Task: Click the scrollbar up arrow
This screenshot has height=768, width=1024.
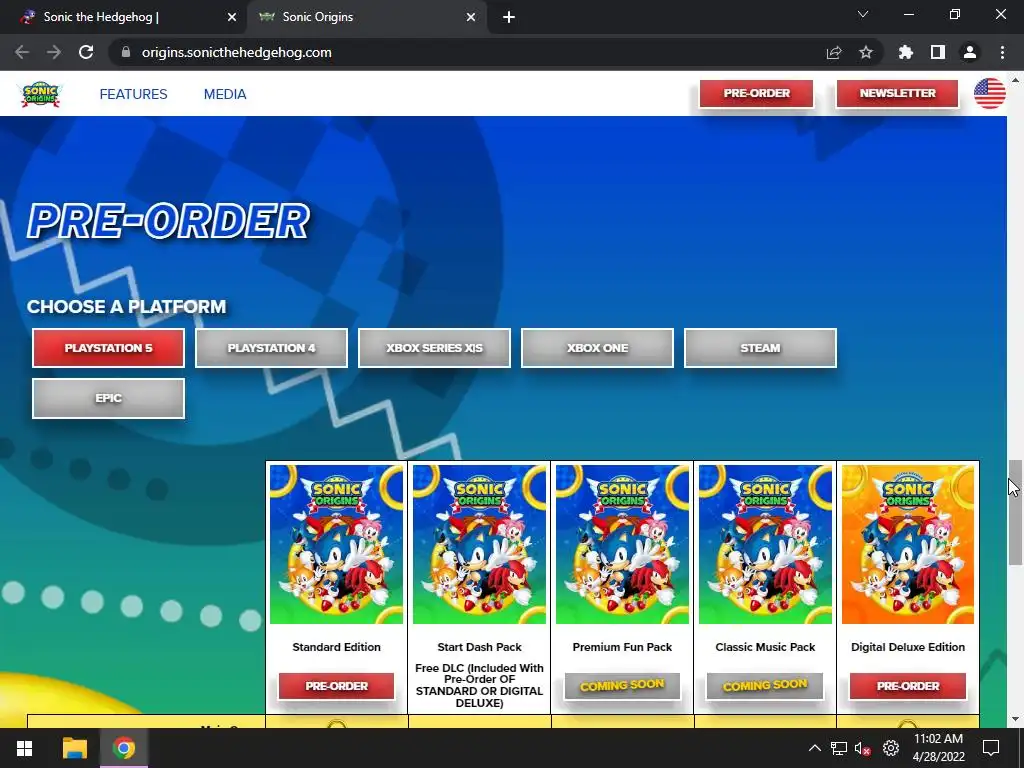Action: (x=1015, y=79)
